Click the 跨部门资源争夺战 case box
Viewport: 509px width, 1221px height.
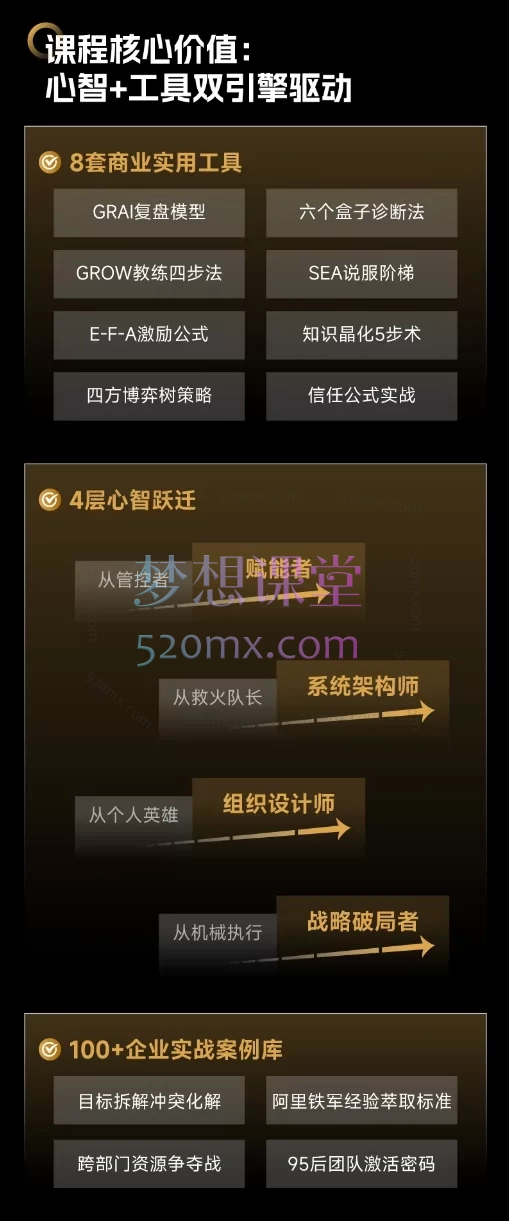tap(149, 1164)
